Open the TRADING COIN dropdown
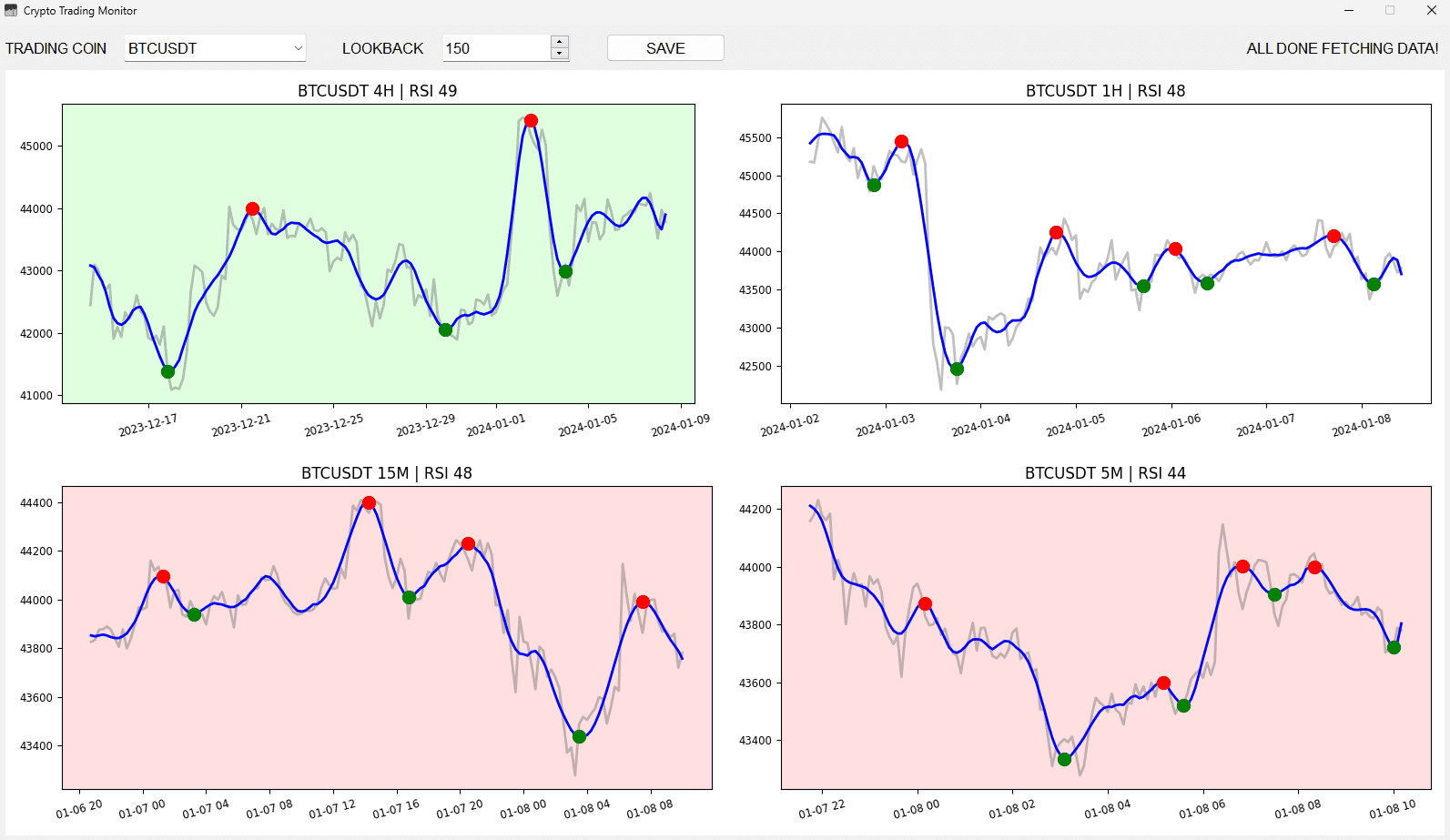Viewport: 1450px width, 840px height. (x=214, y=48)
